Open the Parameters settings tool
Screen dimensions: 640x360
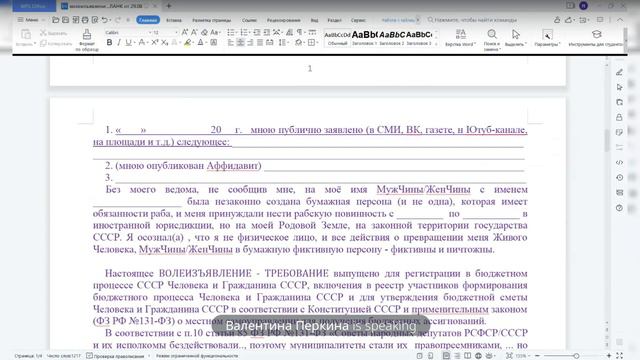(x=547, y=35)
